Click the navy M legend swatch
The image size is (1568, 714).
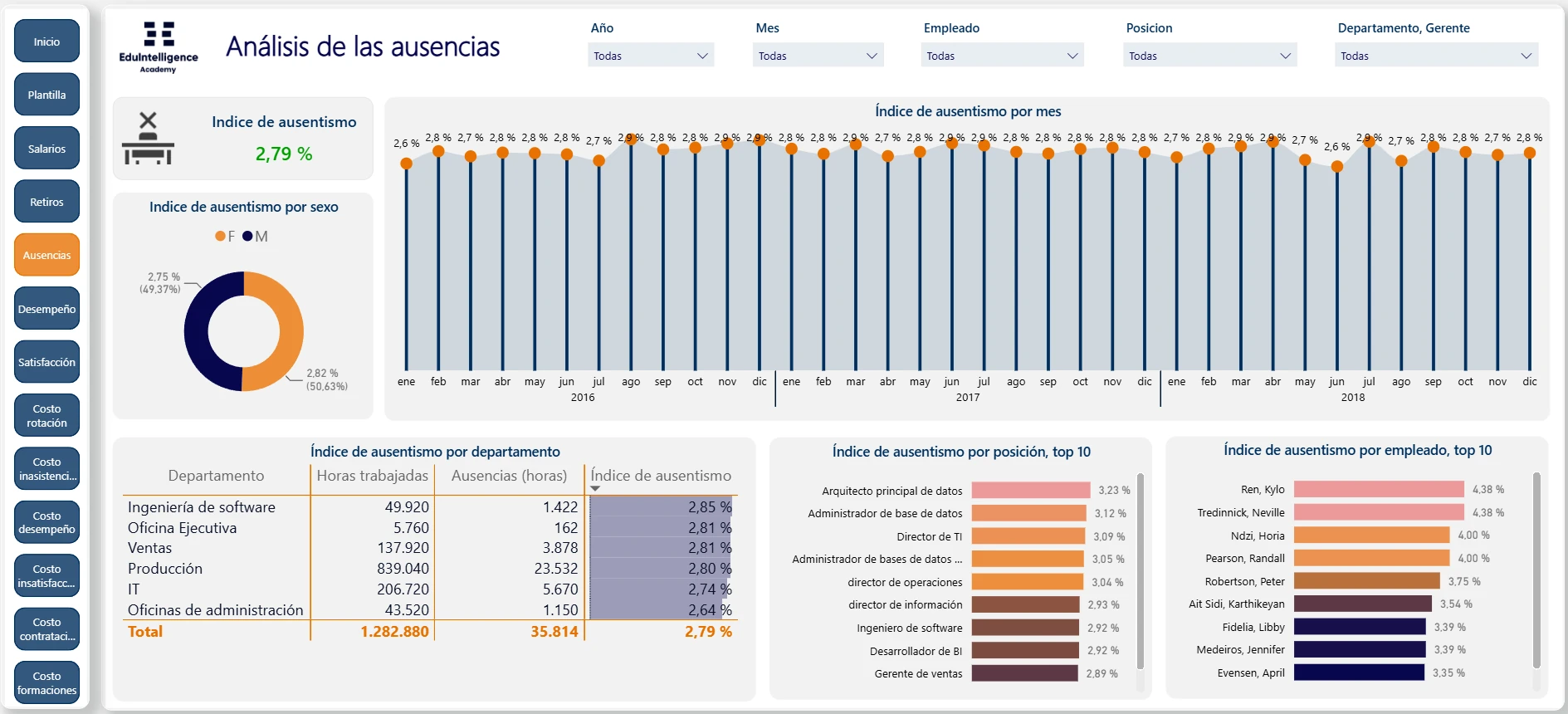pos(247,237)
